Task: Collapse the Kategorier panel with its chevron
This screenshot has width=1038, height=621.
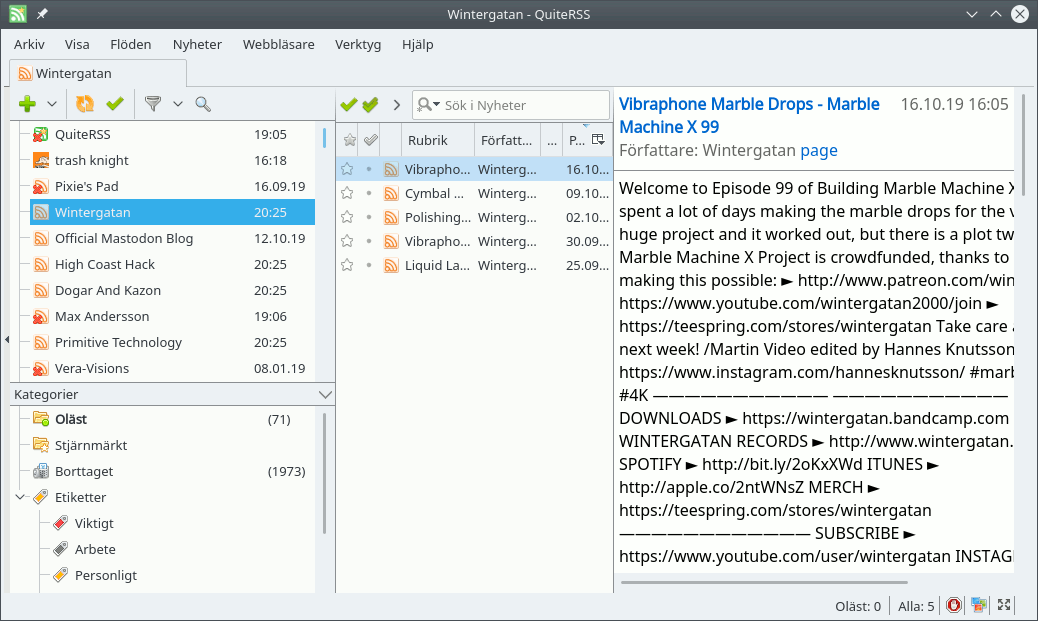Action: (325, 395)
